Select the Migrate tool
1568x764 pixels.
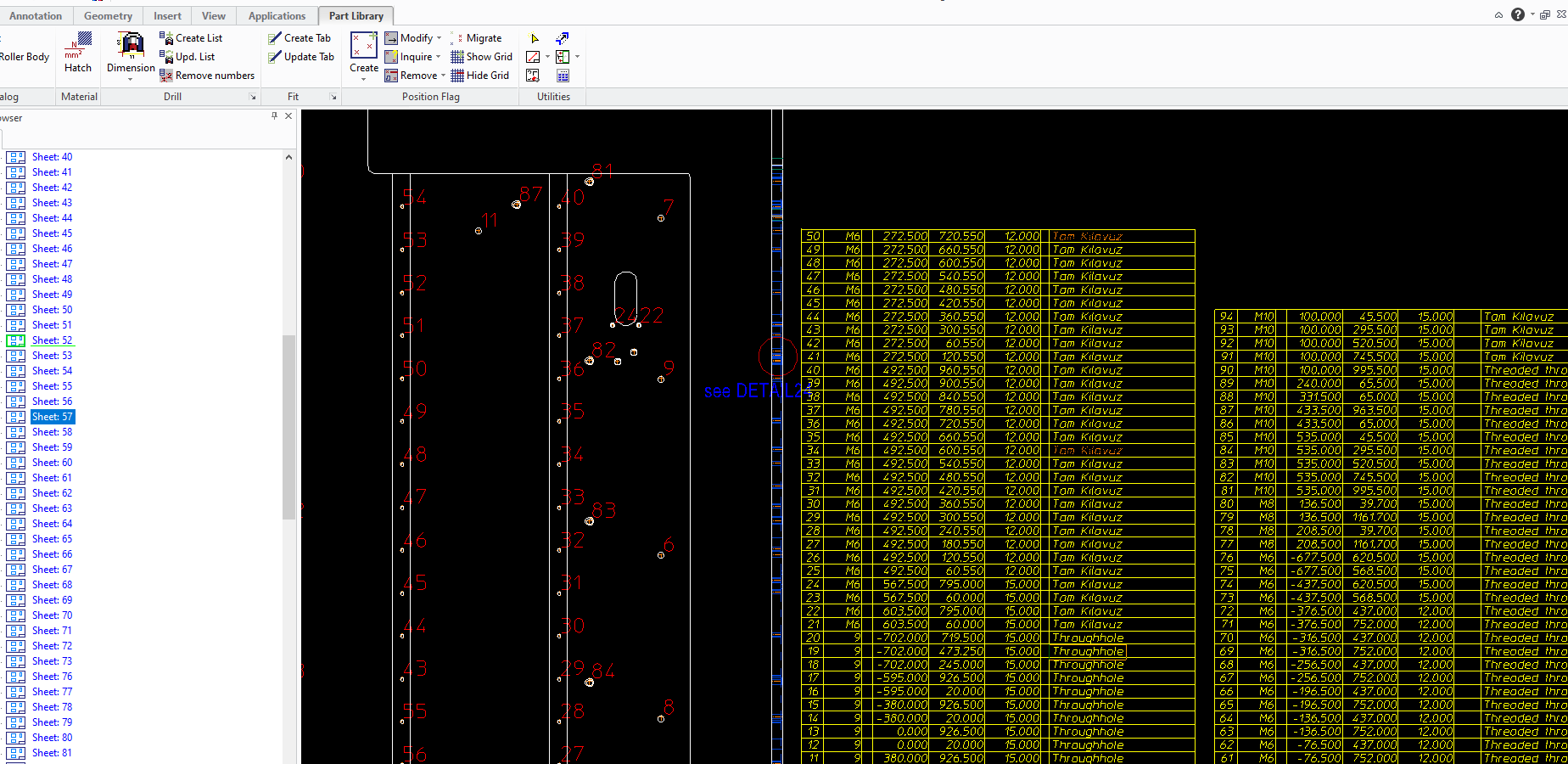click(479, 37)
